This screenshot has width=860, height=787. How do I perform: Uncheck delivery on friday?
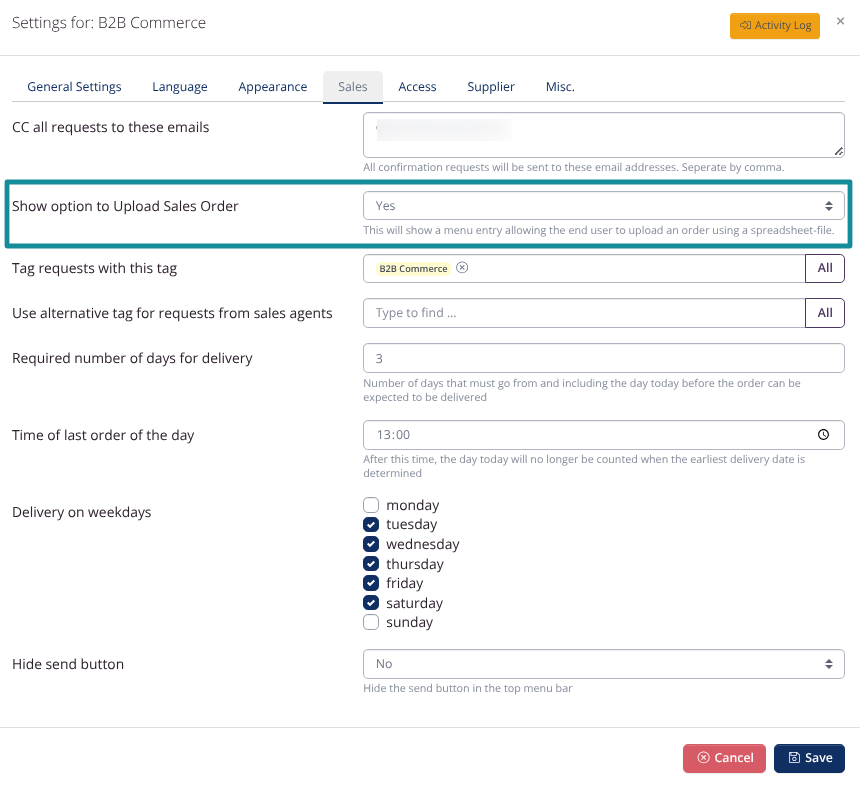[x=371, y=583]
